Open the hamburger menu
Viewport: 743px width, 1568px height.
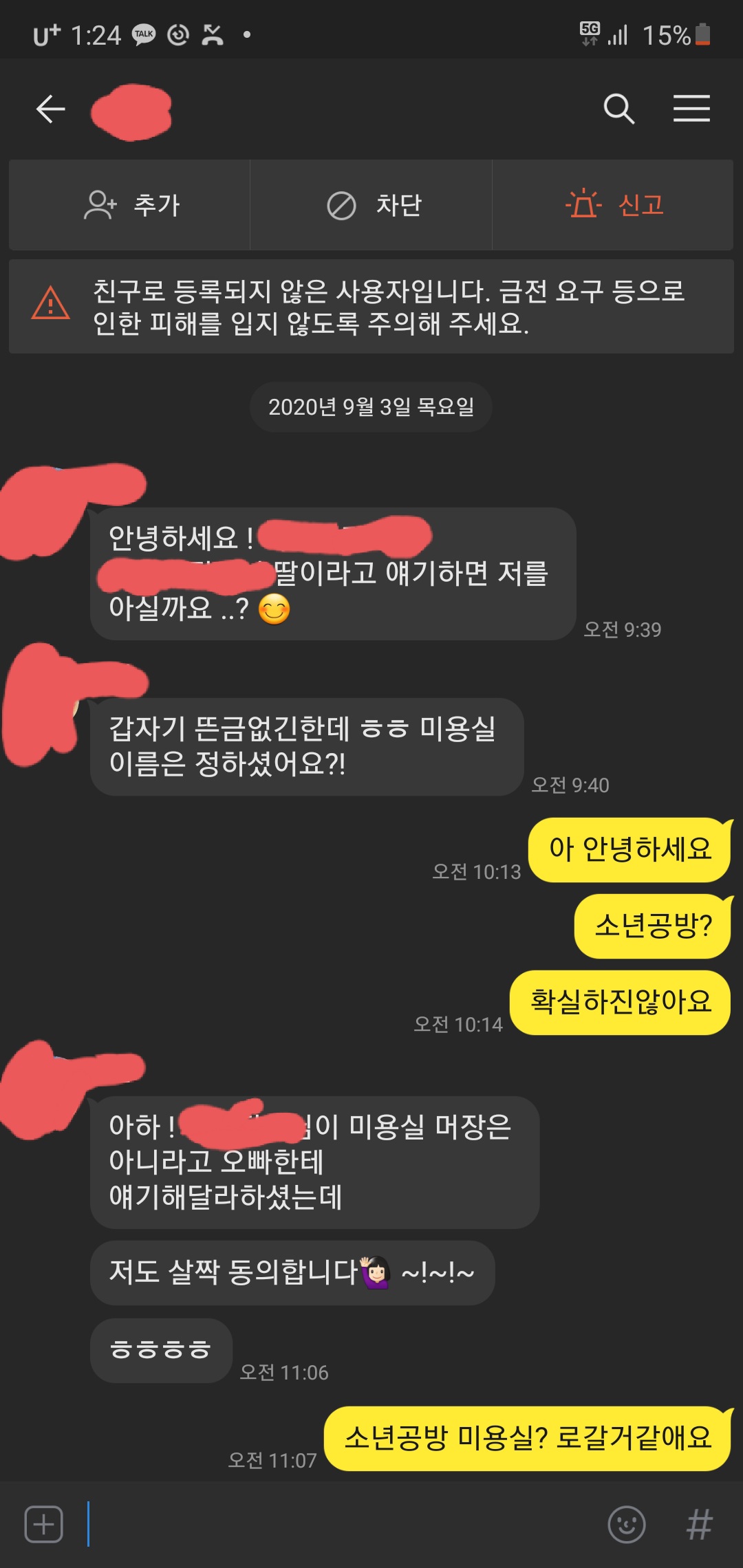pos(691,109)
